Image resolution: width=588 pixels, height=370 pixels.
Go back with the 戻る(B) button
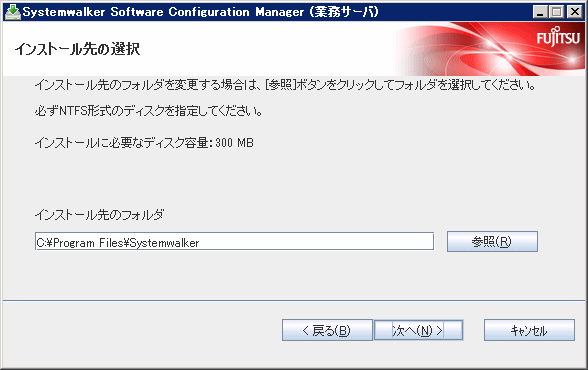(x=327, y=330)
